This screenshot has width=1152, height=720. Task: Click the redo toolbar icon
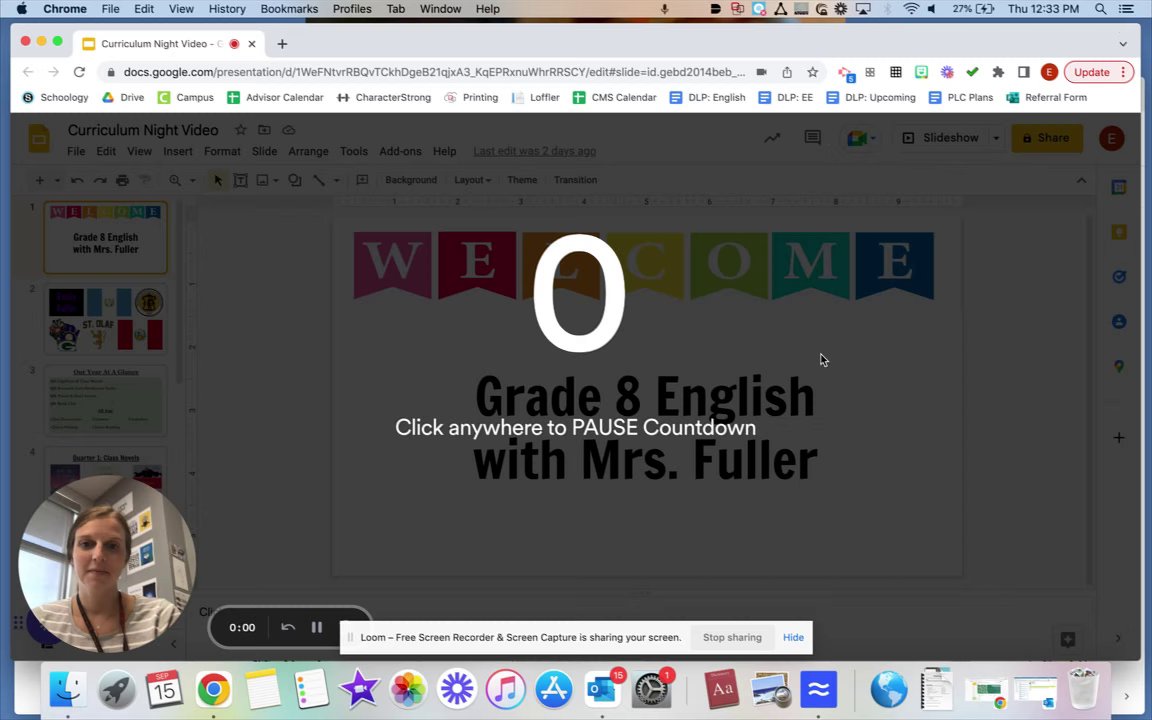pyautogui.click(x=100, y=180)
